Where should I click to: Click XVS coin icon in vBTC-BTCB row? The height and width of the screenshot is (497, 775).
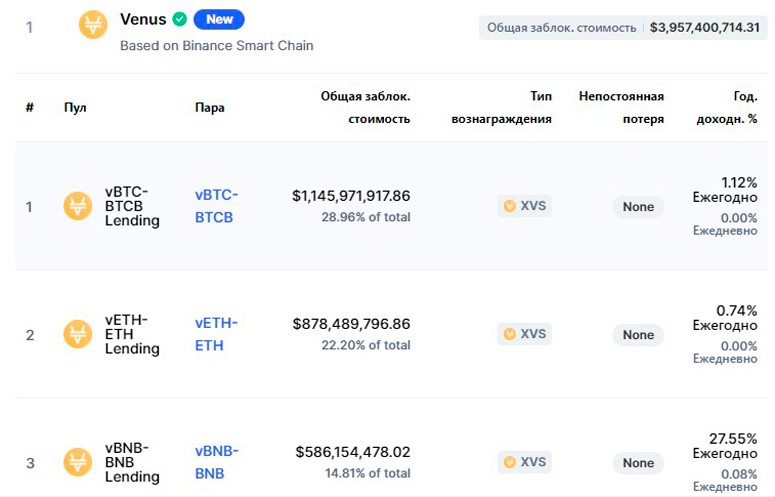(x=510, y=206)
